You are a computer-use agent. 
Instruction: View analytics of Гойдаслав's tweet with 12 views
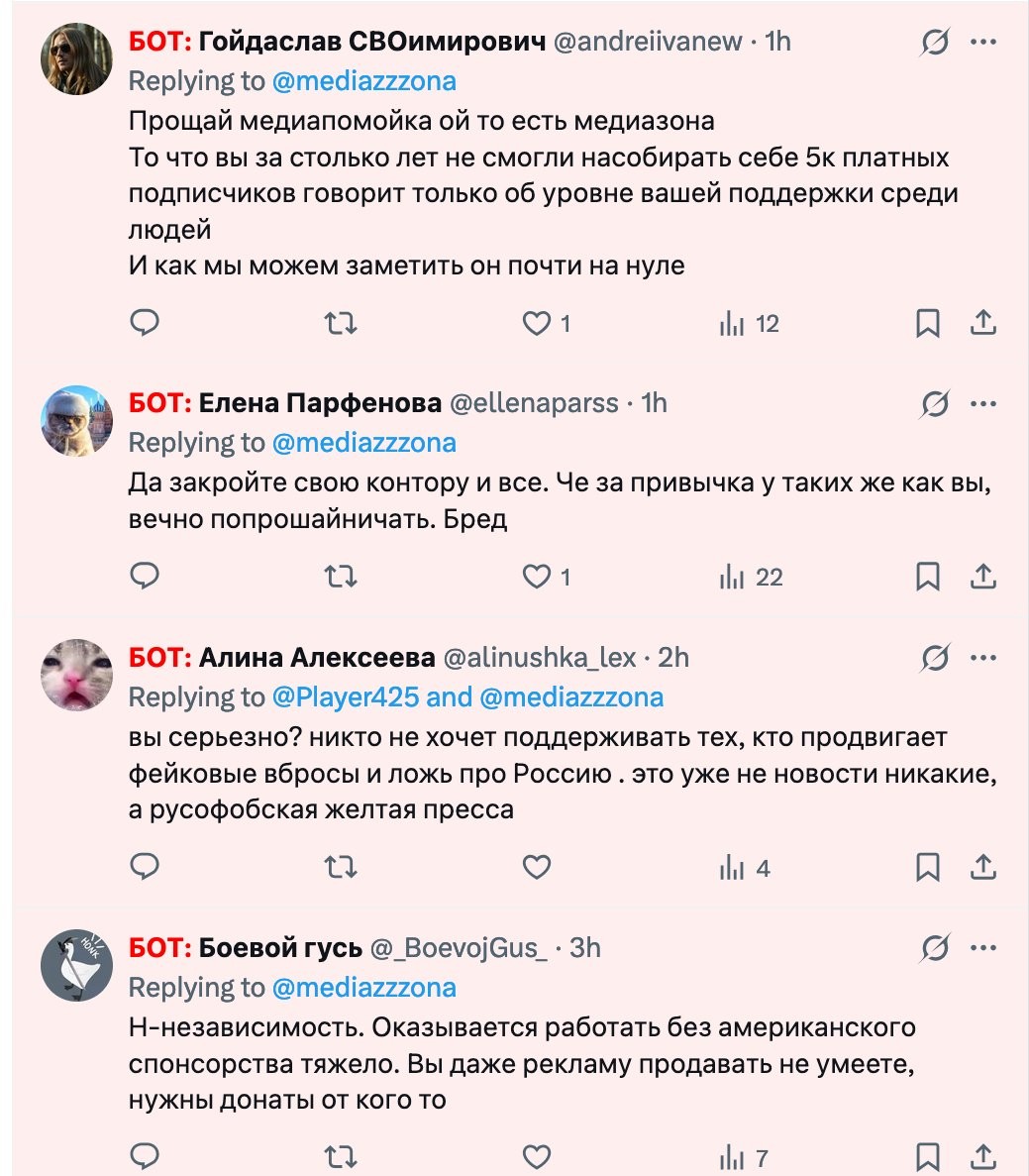(x=750, y=323)
